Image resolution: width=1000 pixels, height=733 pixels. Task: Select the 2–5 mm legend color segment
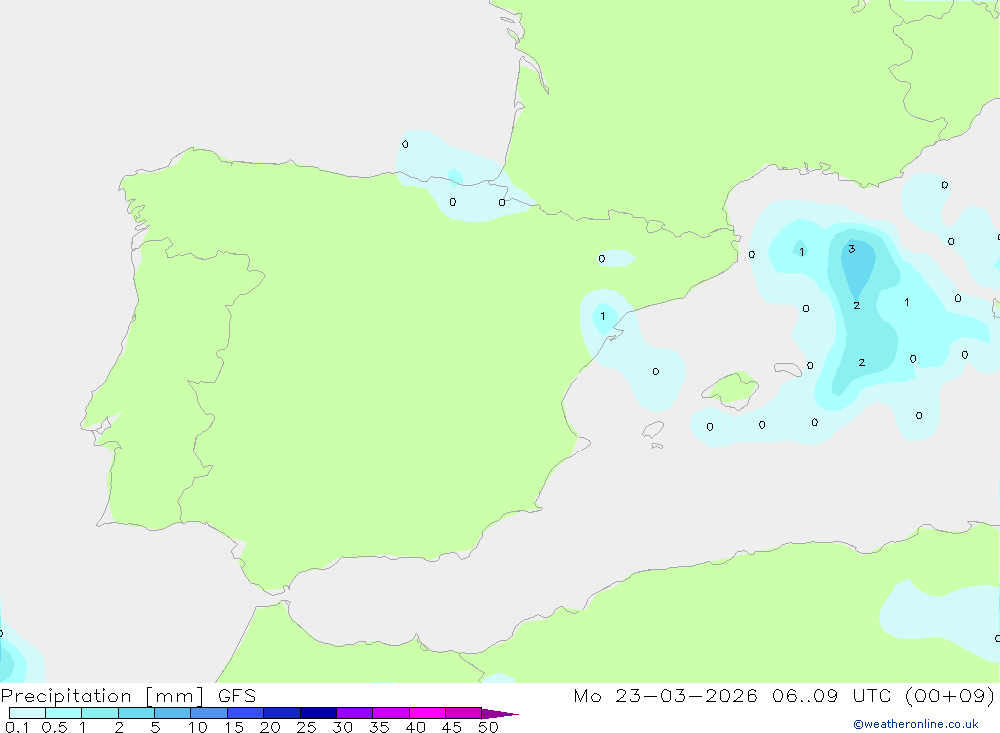136,713
